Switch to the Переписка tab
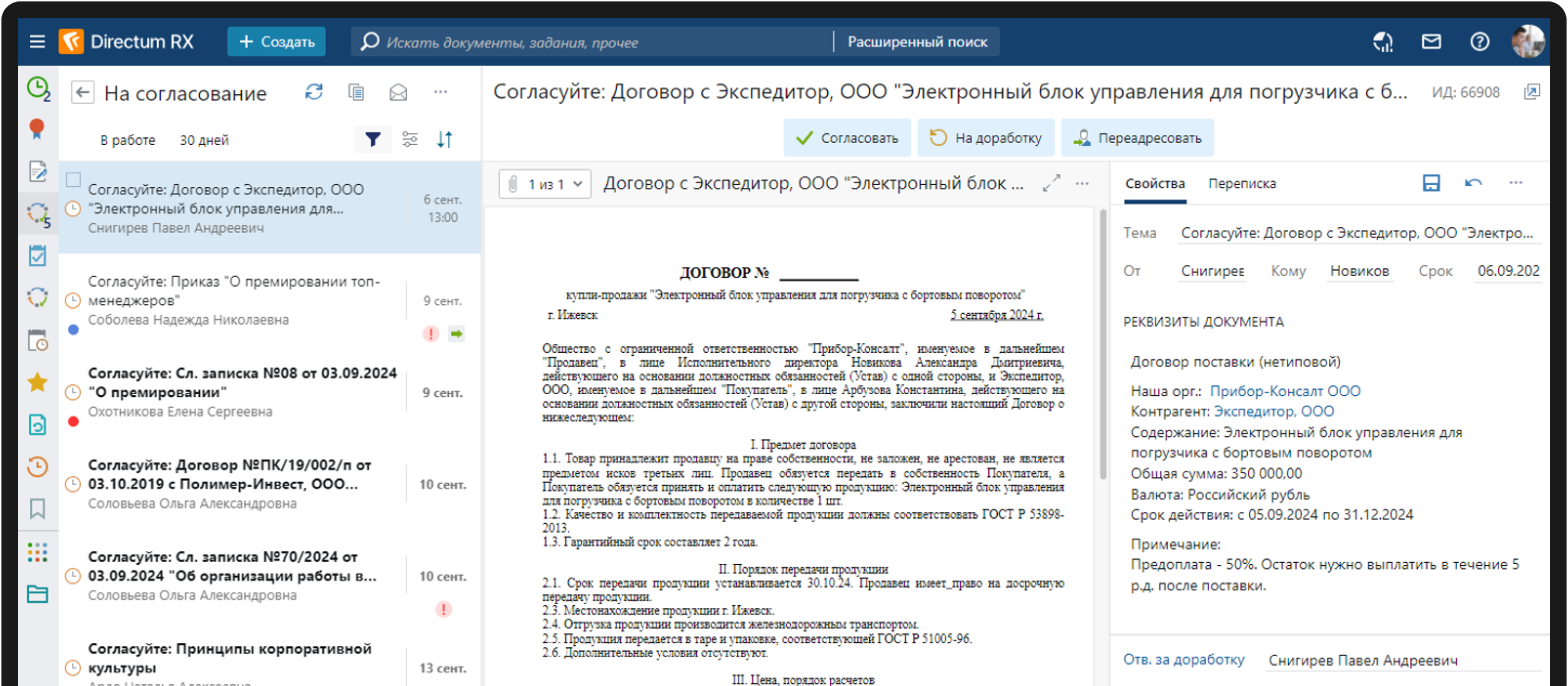Viewport: 1568px width, 686px height. [1242, 184]
